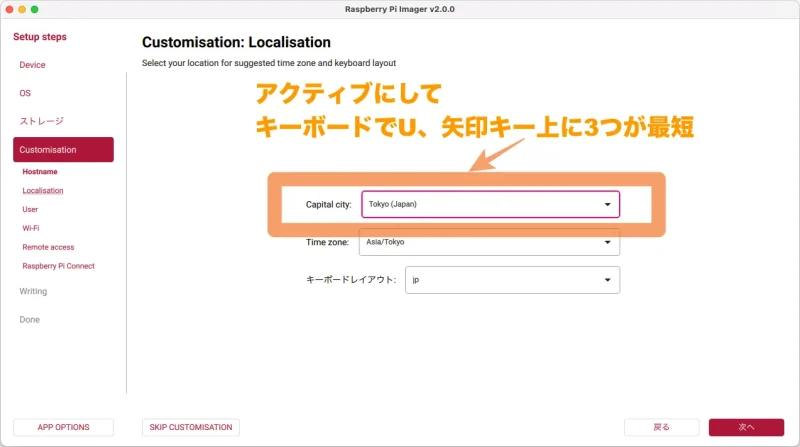Click the Asia/Tokyo time zone combo box
800x447 pixels.
489,242
